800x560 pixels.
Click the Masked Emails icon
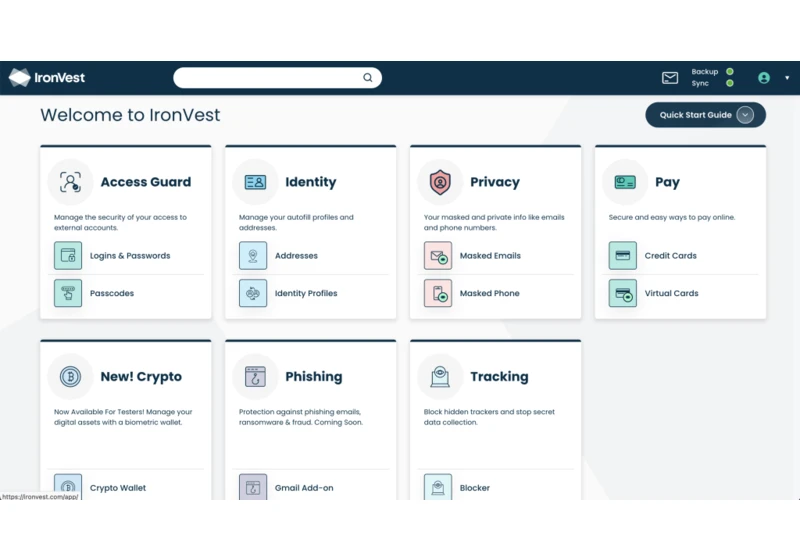point(438,256)
